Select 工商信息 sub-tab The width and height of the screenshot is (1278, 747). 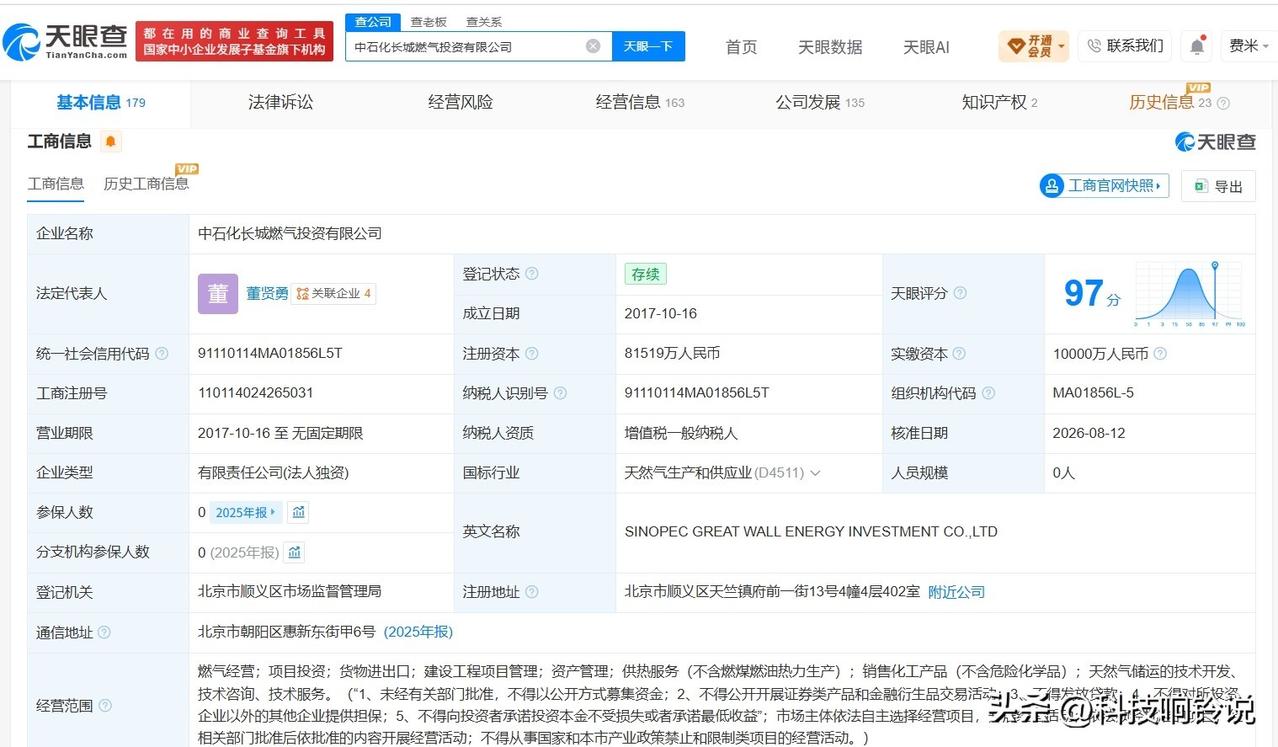[56, 183]
